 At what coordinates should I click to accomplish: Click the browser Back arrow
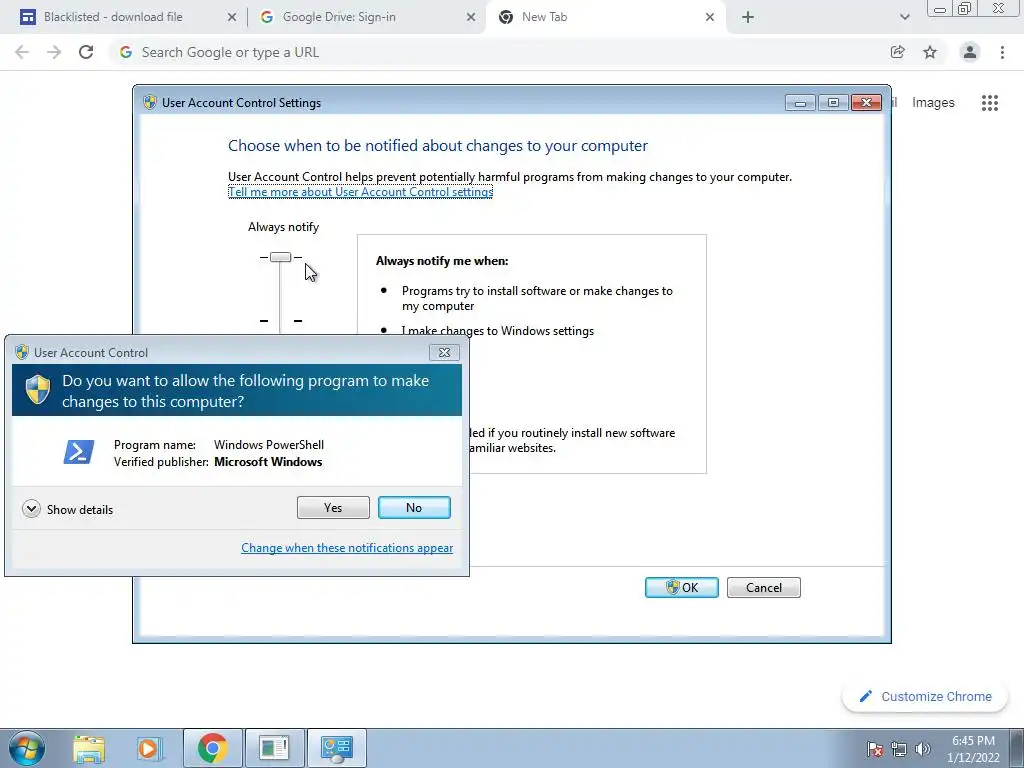point(22,52)
